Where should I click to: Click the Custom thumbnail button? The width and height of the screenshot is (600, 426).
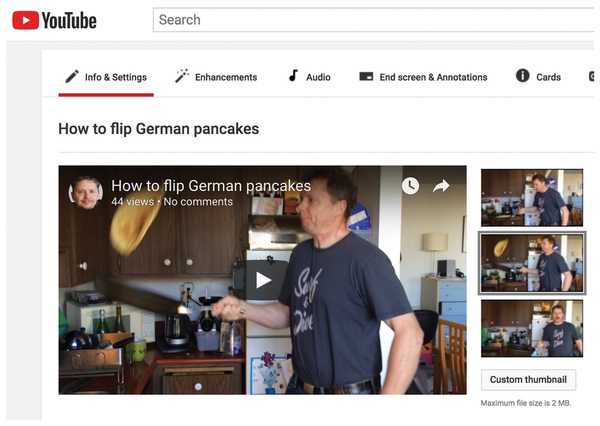tap(528, 380)
